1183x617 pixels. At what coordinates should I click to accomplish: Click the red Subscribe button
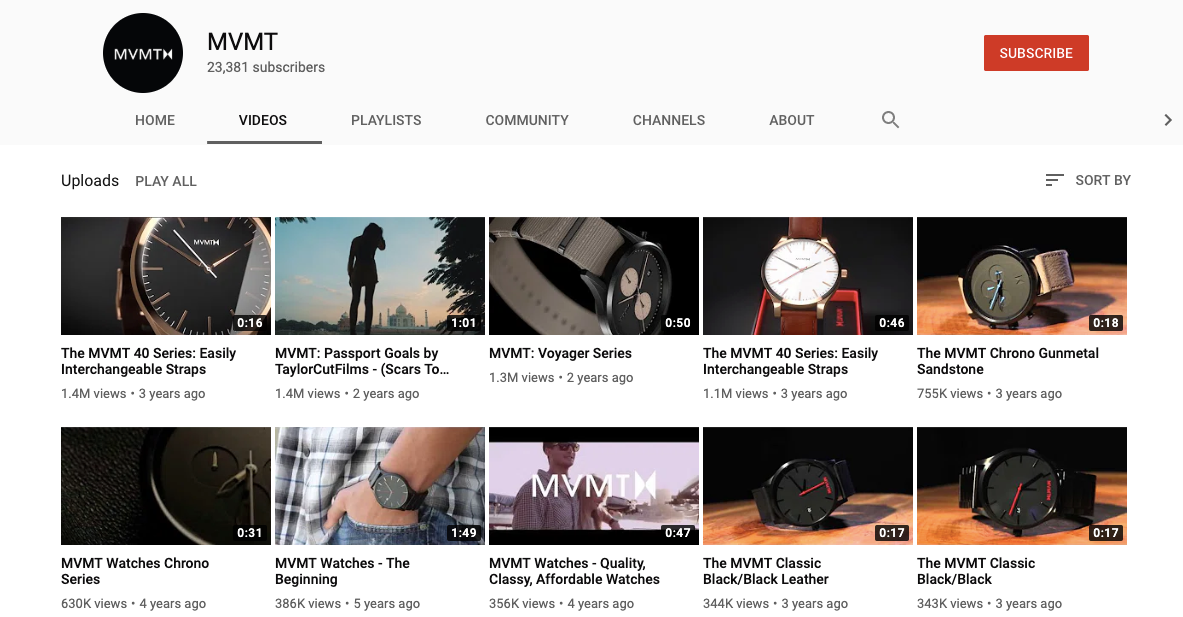(1036, 53)
